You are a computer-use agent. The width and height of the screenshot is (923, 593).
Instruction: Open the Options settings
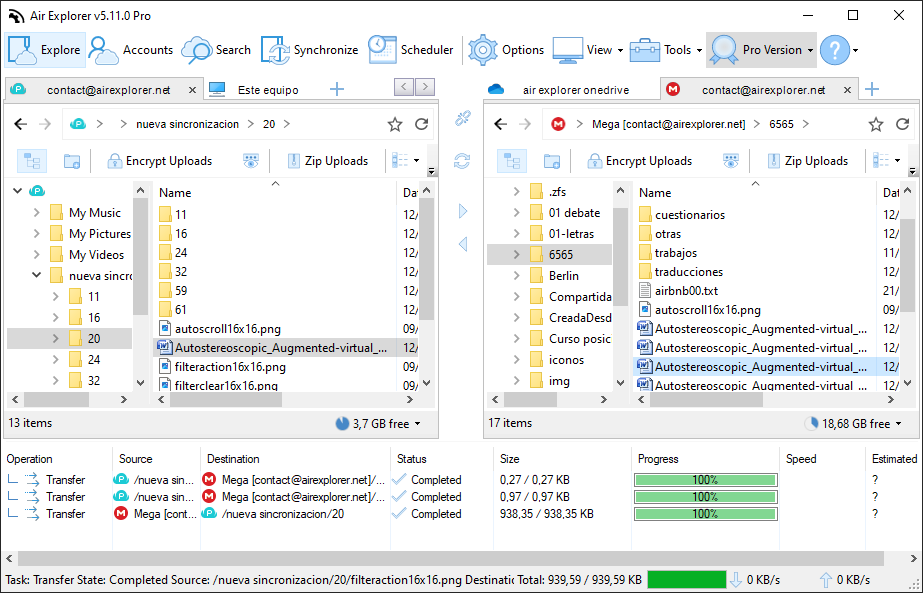point(506,50)
